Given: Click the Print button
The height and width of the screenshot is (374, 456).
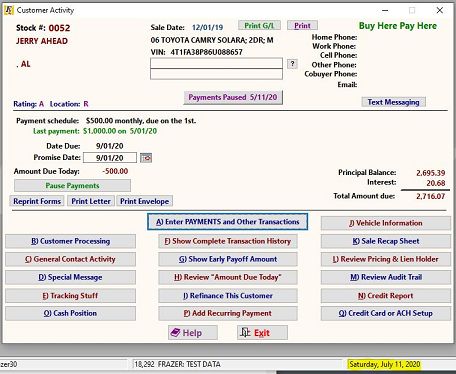Looking at the screenshot, I should 302,26.
